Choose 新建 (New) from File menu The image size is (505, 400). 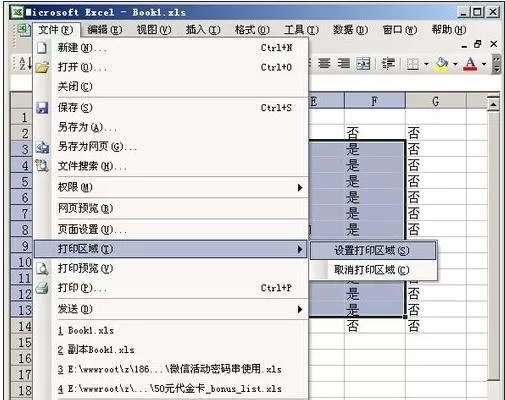pyautogui.click(x=171, y=48)
